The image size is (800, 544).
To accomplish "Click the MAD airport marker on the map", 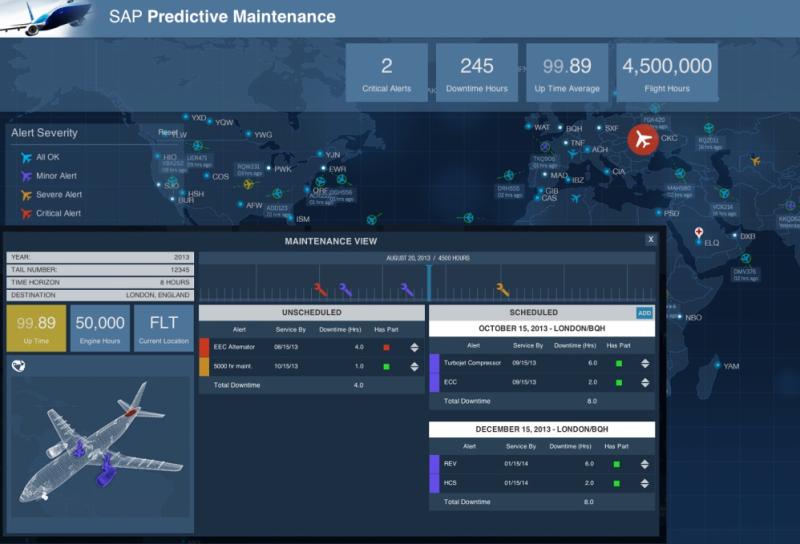I will [545, 175].
